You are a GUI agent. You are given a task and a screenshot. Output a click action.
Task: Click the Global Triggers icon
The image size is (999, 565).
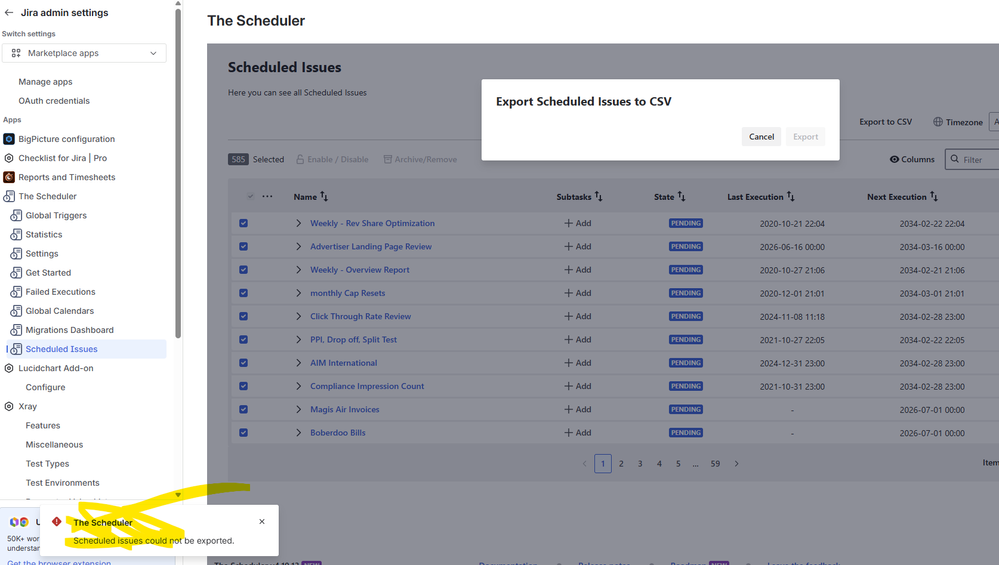tap(16, 215)
